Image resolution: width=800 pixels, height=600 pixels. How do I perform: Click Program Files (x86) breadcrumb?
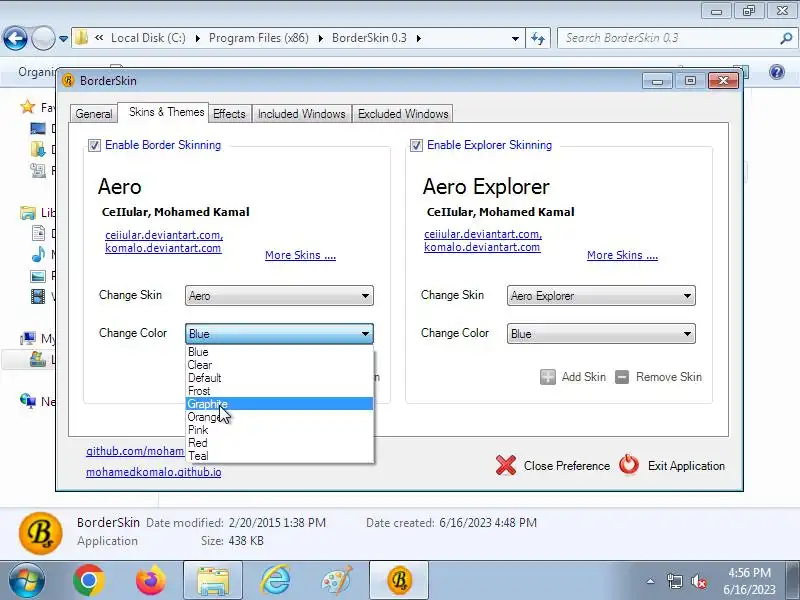coord(259,38)
